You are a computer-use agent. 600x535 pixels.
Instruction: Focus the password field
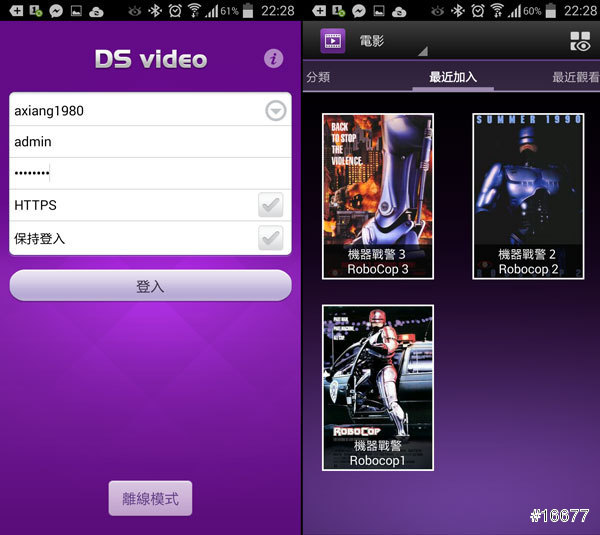150,173
